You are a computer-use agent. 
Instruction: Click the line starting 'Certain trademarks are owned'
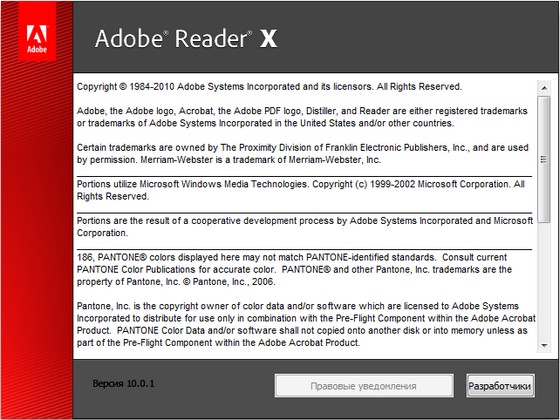[x=302, y=148]
